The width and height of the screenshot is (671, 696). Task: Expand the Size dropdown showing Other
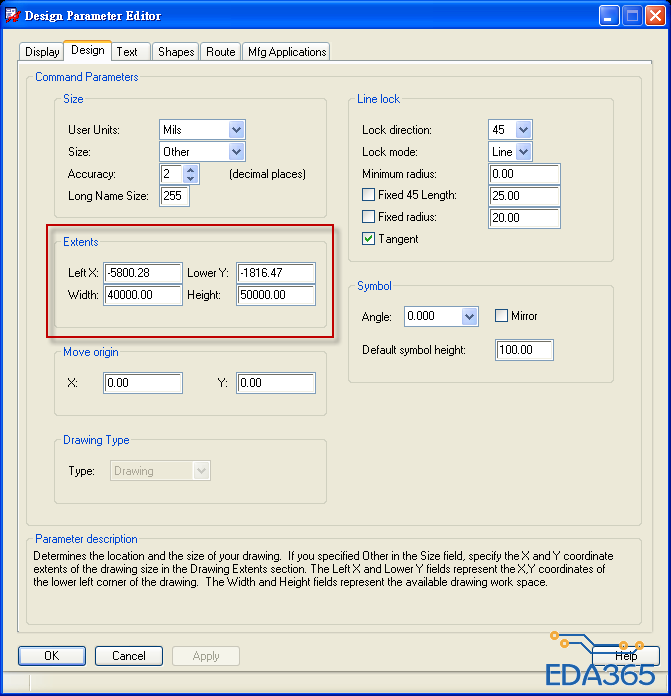tap(236, 152)
